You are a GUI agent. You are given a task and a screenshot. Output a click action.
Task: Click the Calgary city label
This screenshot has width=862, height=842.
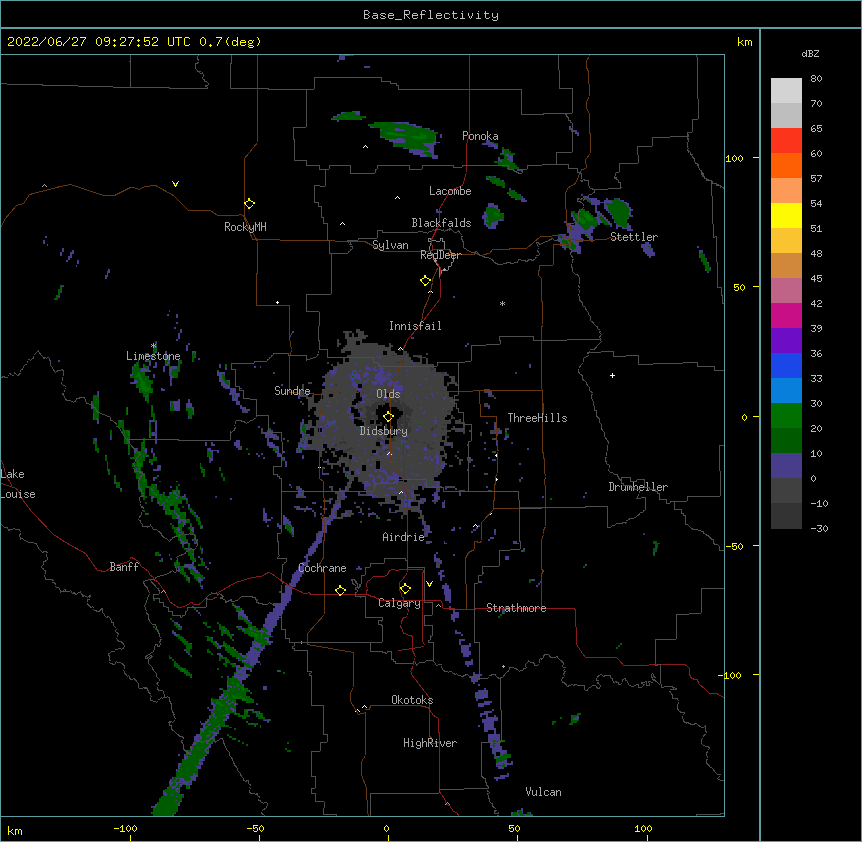point(400,603)
